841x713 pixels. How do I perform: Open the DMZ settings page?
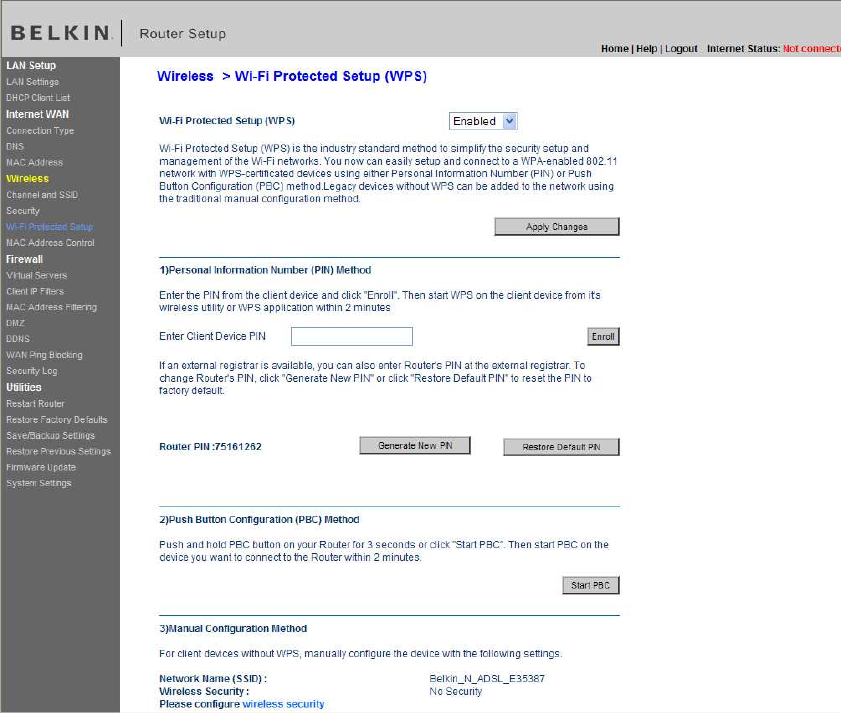[x=16, y=323]
